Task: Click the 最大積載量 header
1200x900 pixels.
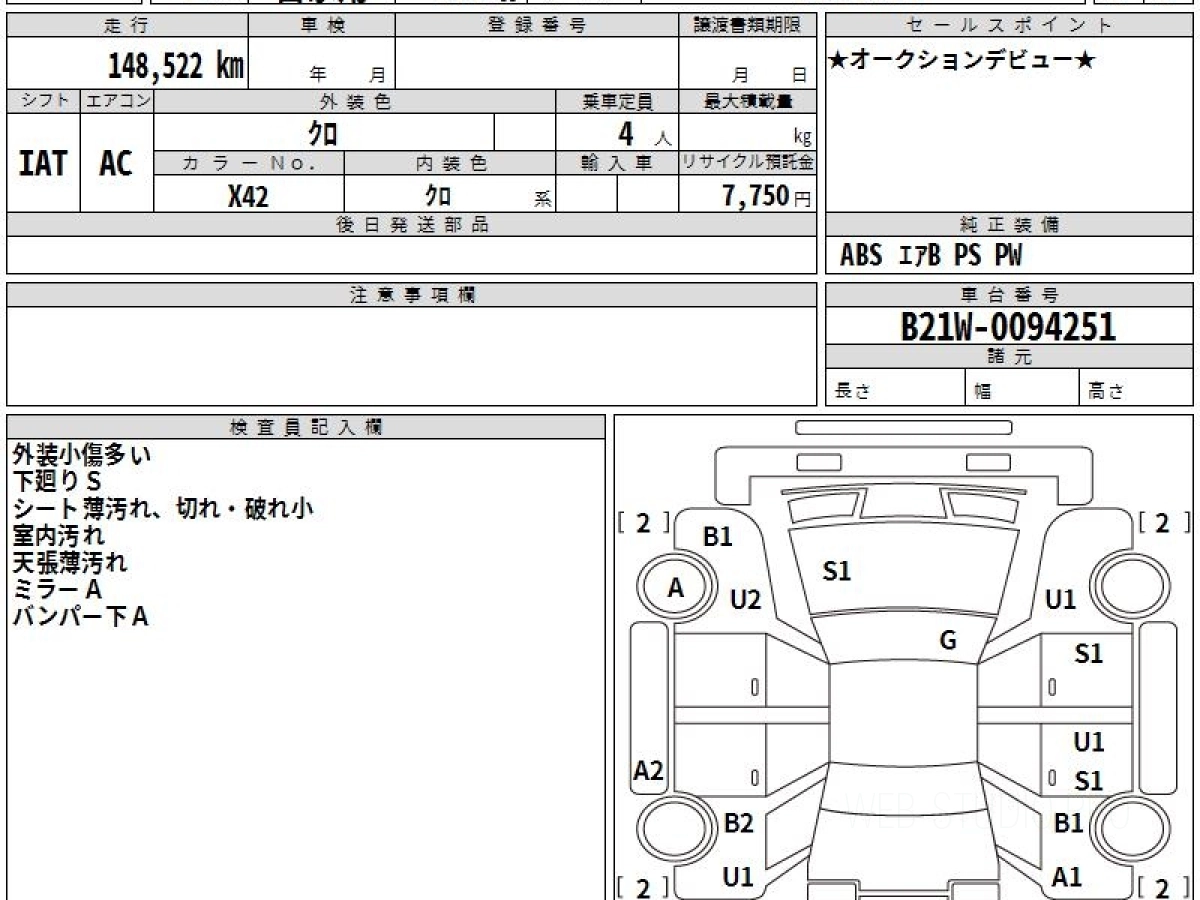Action: click(x=747, y=101)
